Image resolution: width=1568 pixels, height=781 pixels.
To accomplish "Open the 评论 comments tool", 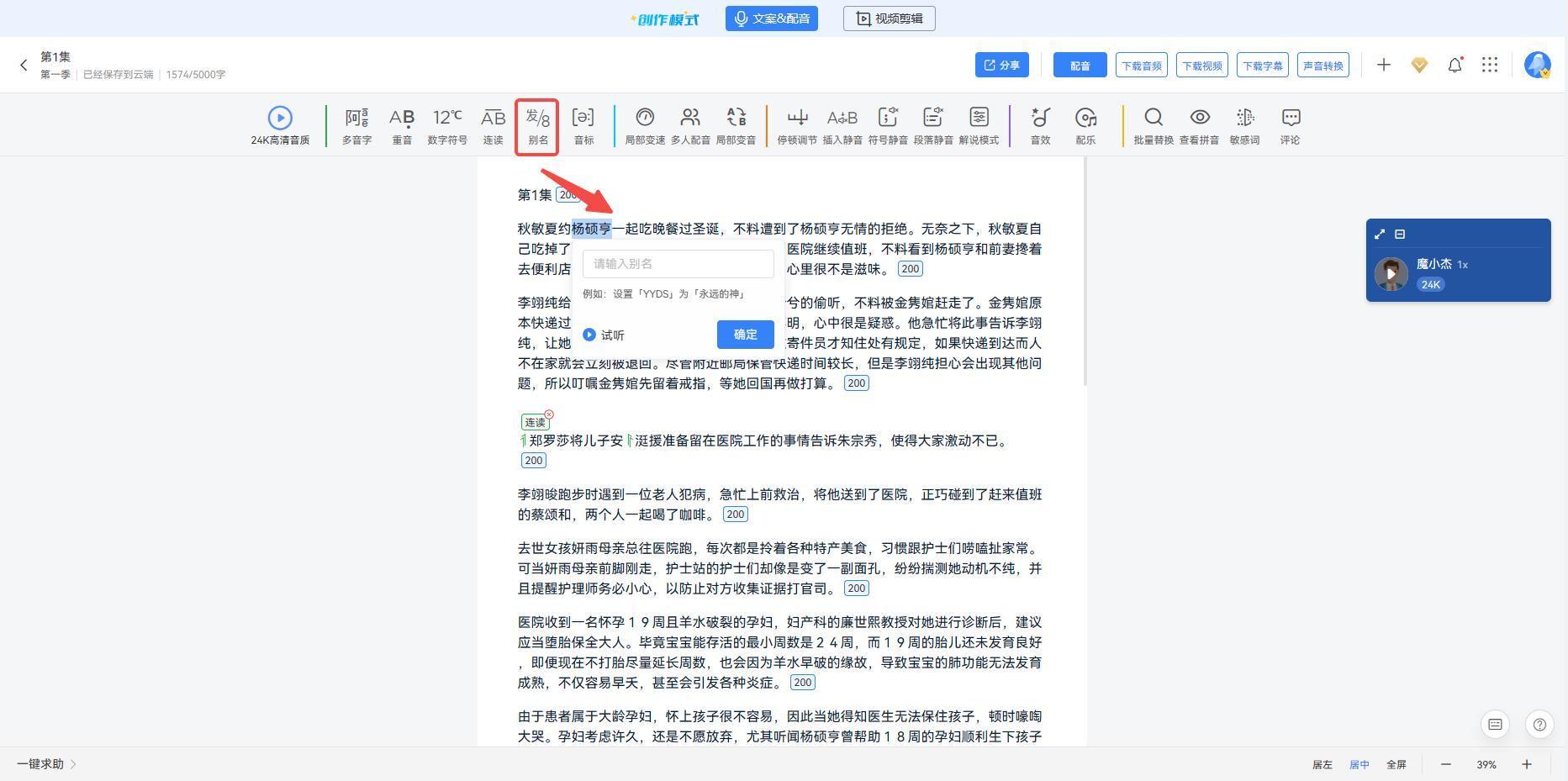I will (1290, 126).
